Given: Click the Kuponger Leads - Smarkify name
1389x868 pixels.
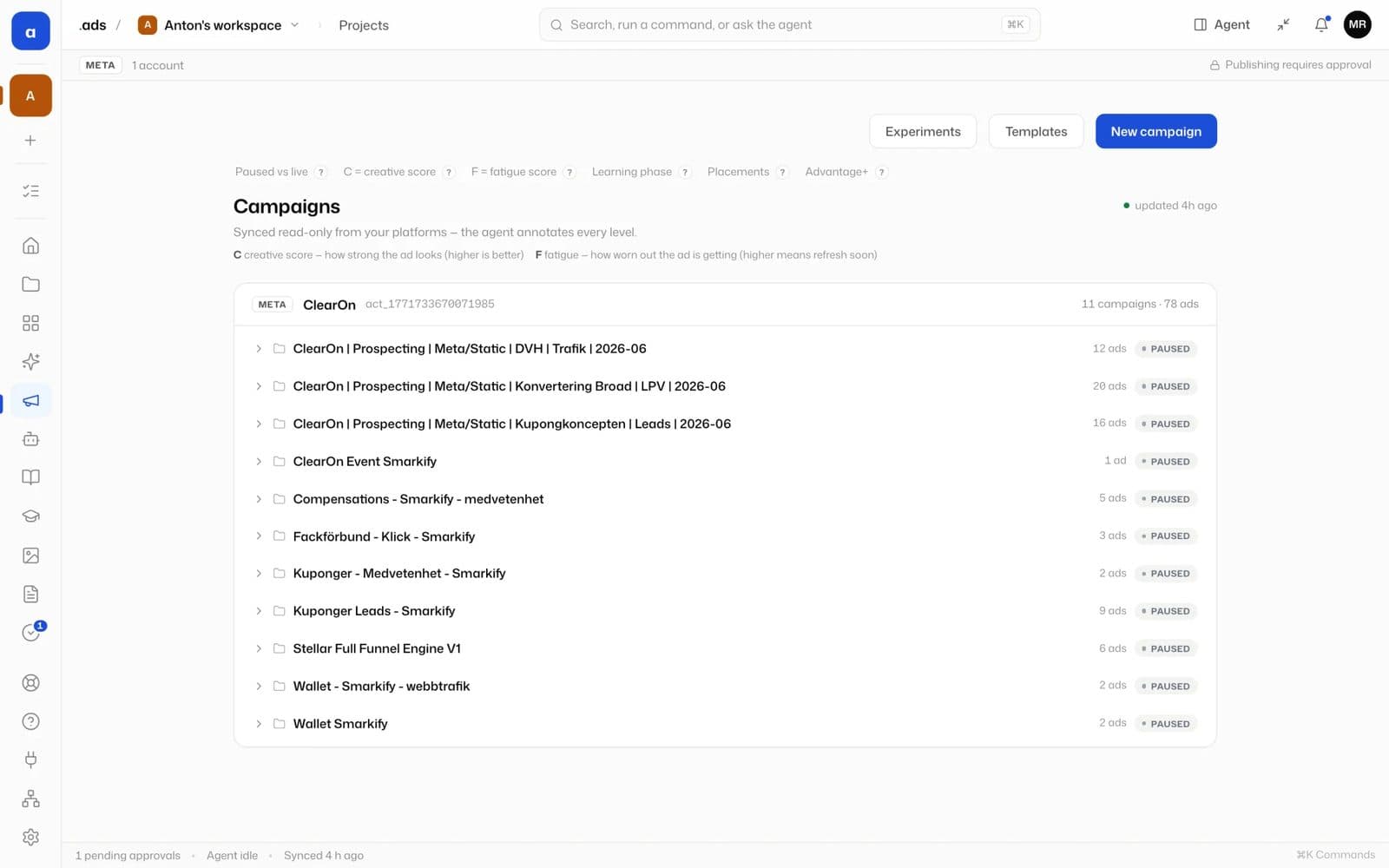Looking at the screenshot, I should [374, 611].
